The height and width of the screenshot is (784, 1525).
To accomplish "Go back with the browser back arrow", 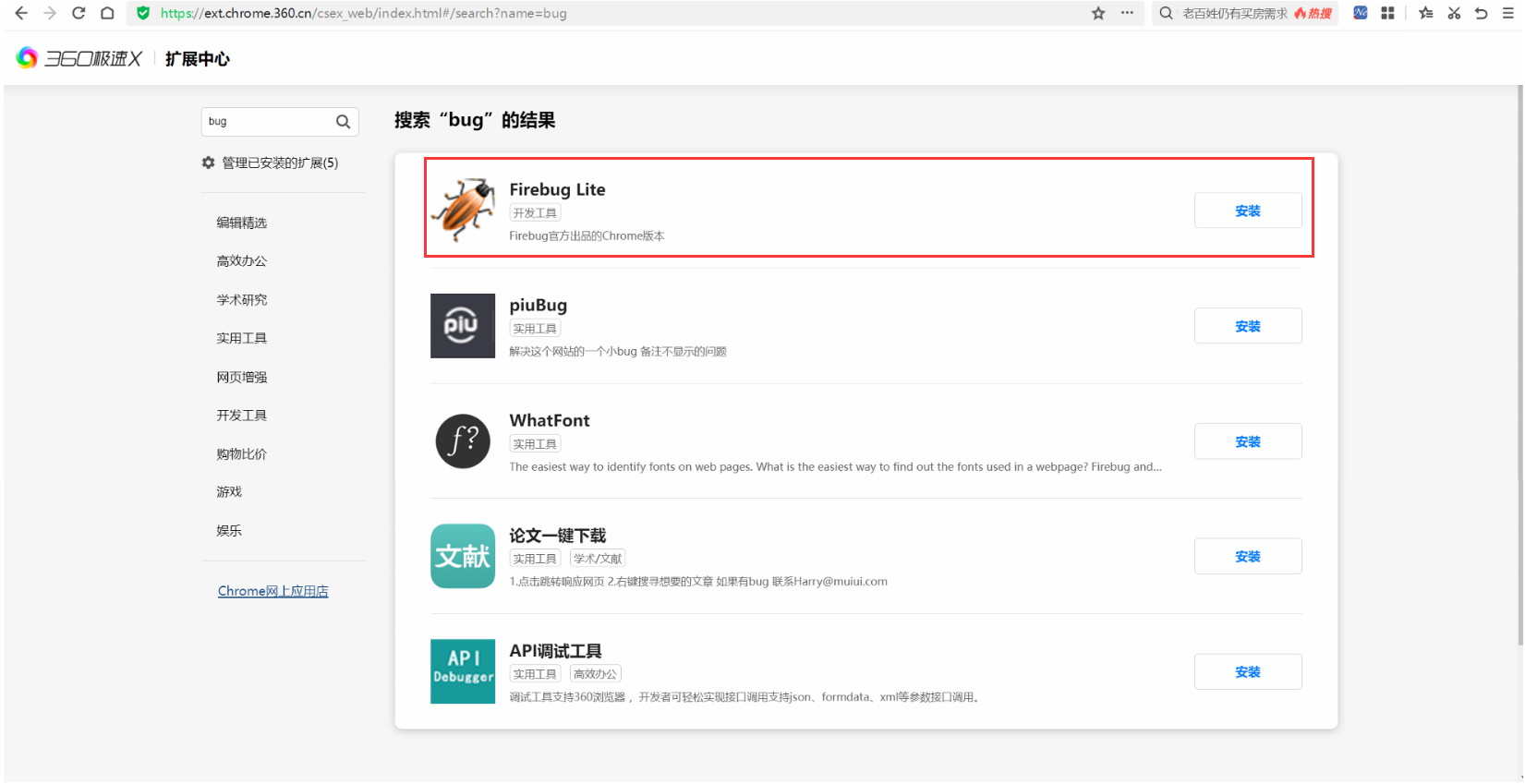I will [21, 13].
